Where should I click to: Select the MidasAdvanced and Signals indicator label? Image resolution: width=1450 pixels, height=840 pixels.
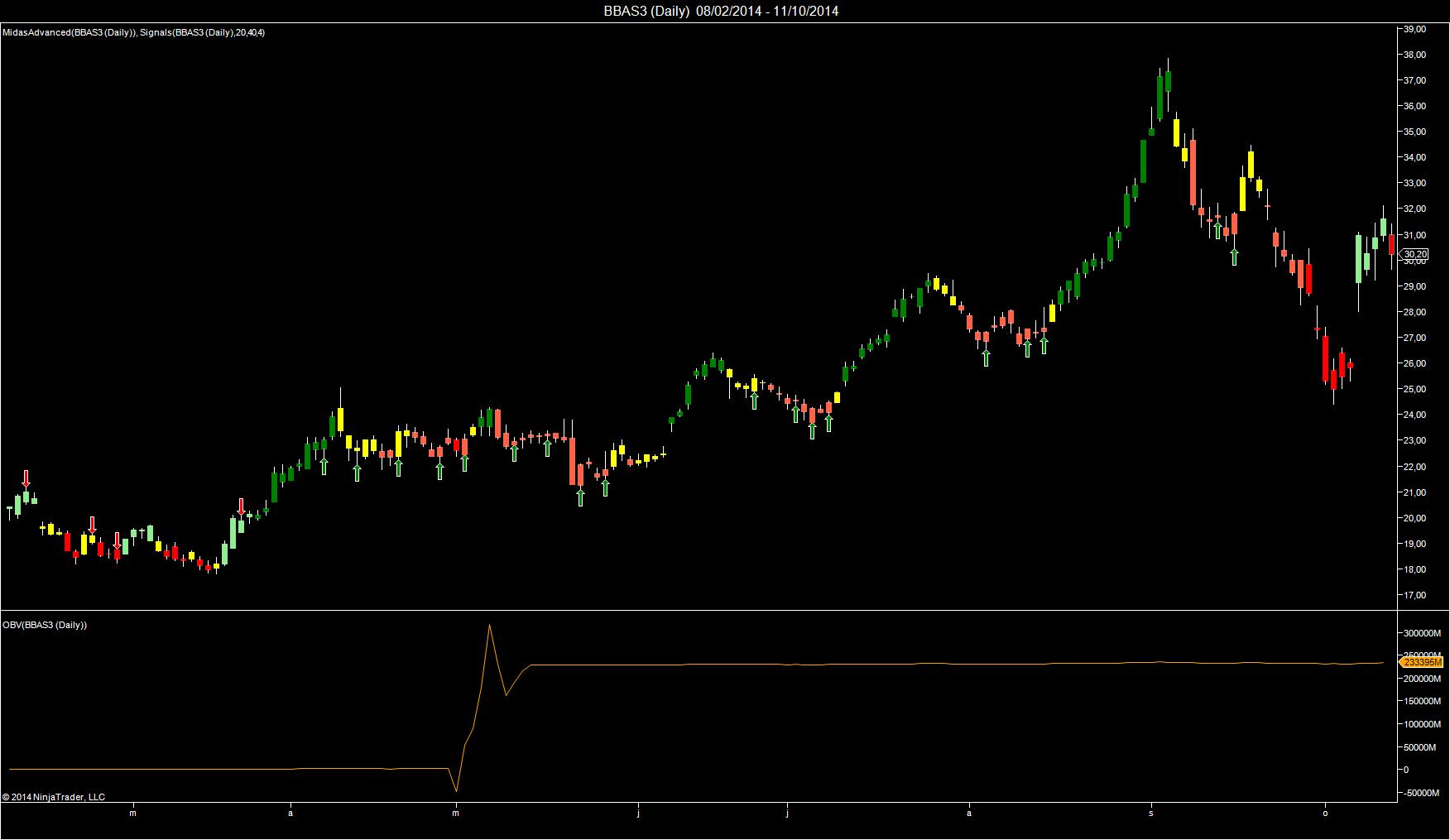tap(134, 32)
